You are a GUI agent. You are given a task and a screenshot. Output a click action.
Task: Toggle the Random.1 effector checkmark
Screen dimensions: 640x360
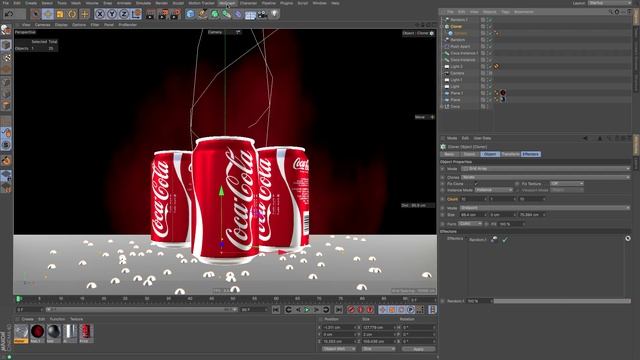coord(505,240)
